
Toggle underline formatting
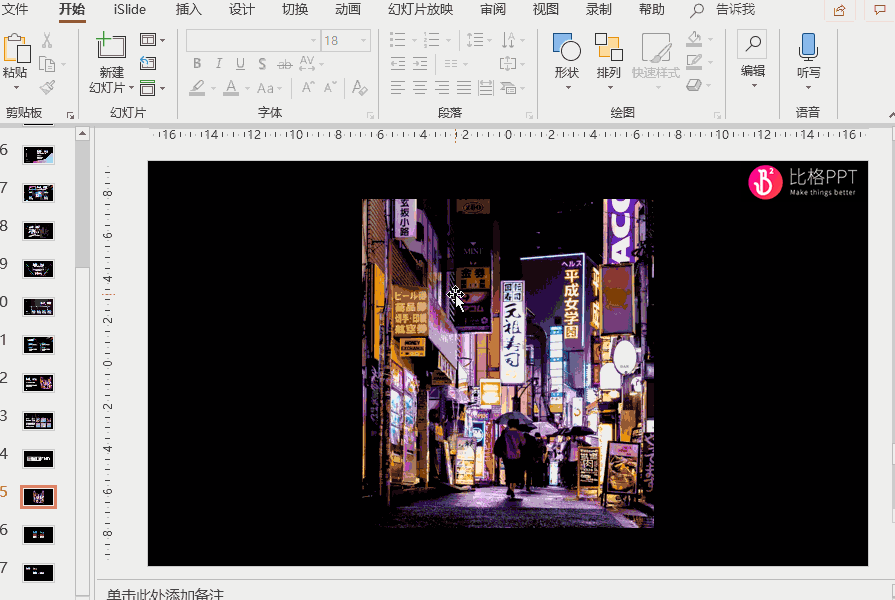240,64
